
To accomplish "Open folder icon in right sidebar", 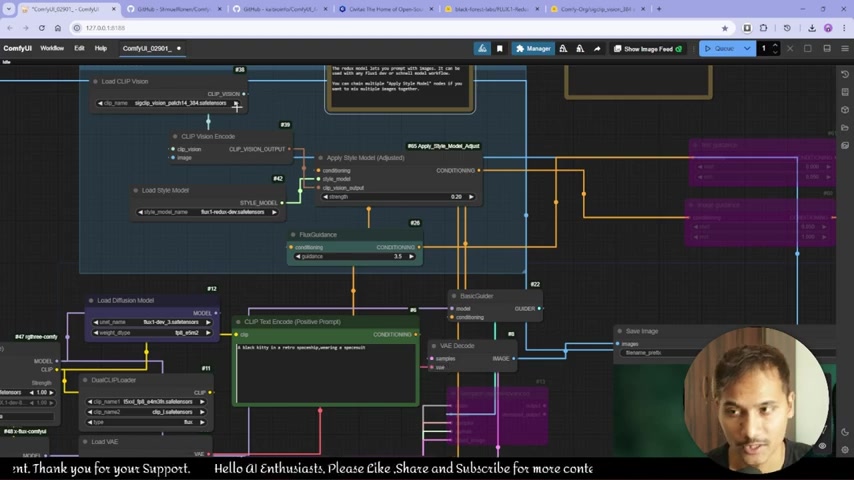I will [845, 127].
